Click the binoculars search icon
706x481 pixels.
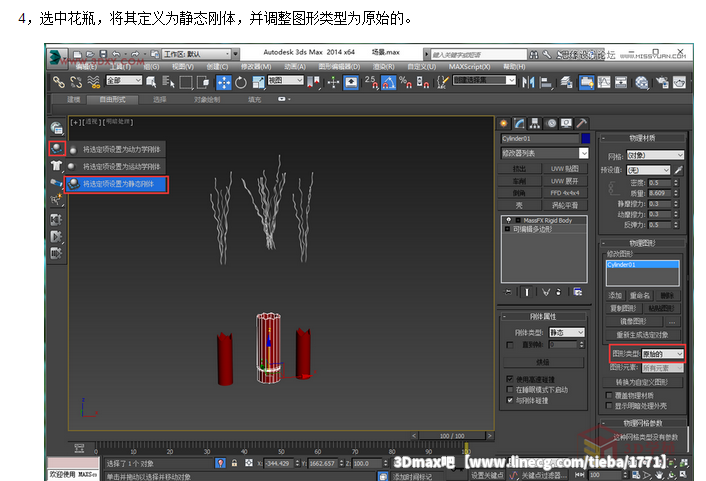(x=534, y=55)
